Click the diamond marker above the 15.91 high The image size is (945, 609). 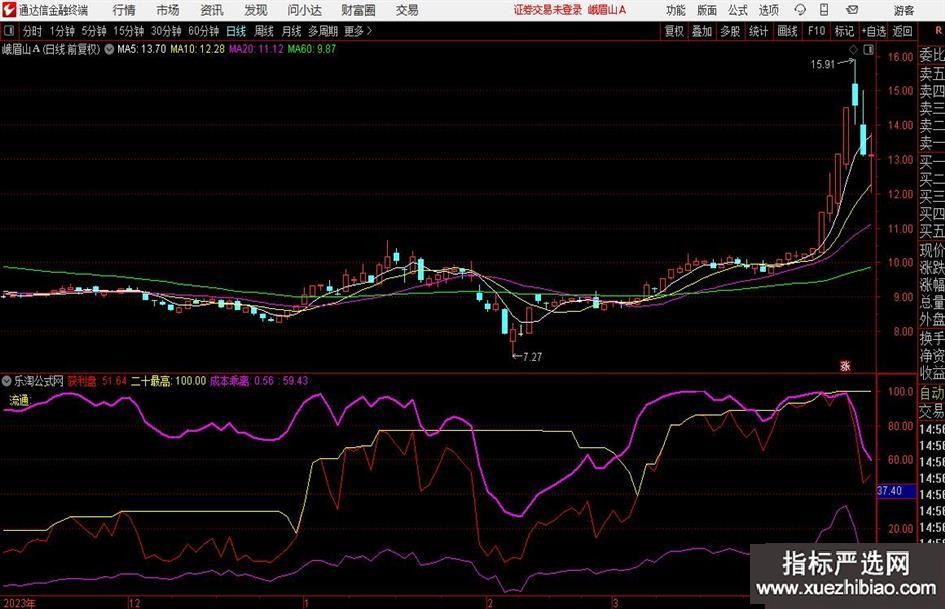click(853, 49)
